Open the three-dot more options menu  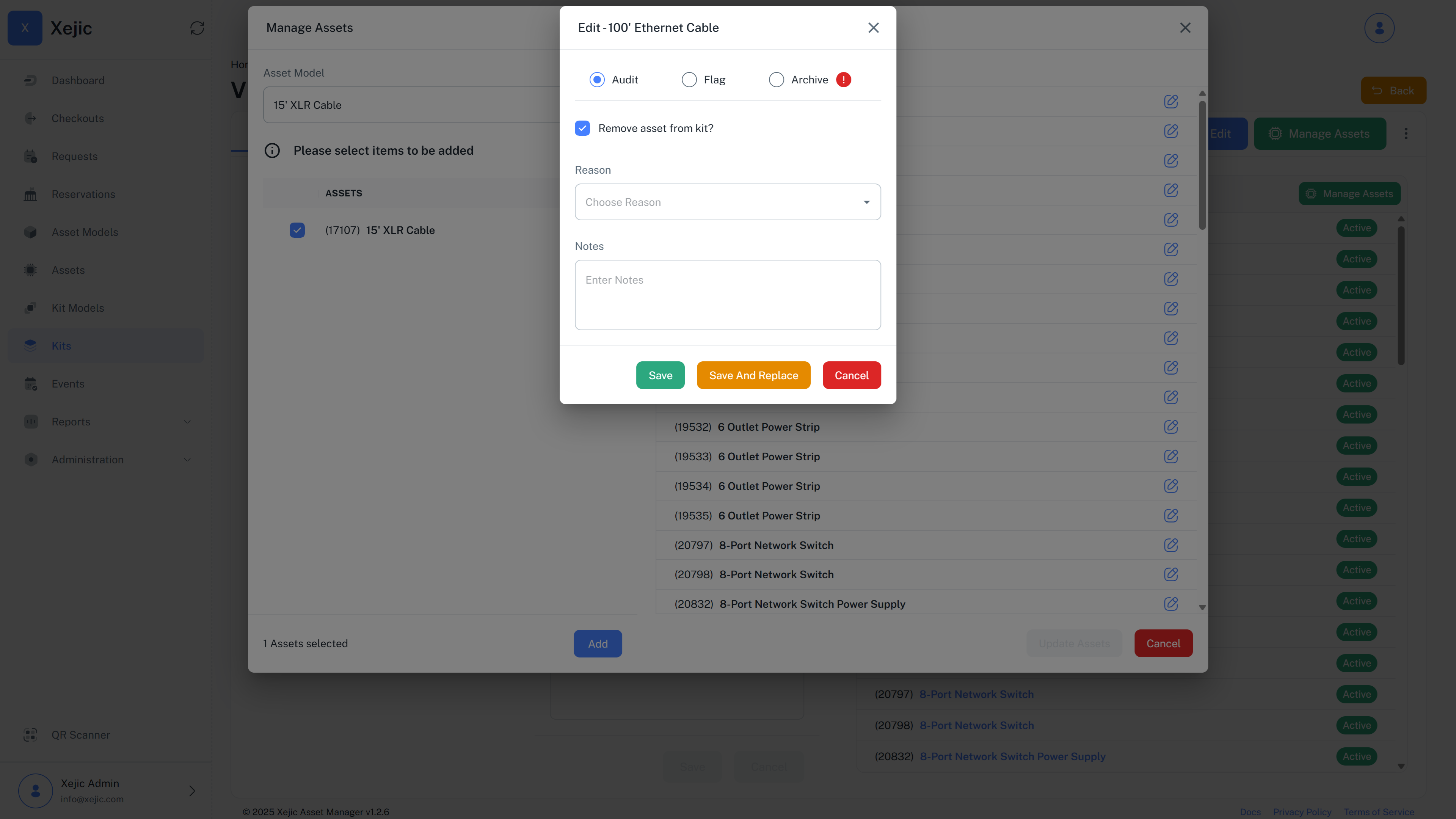[1406, 133]
